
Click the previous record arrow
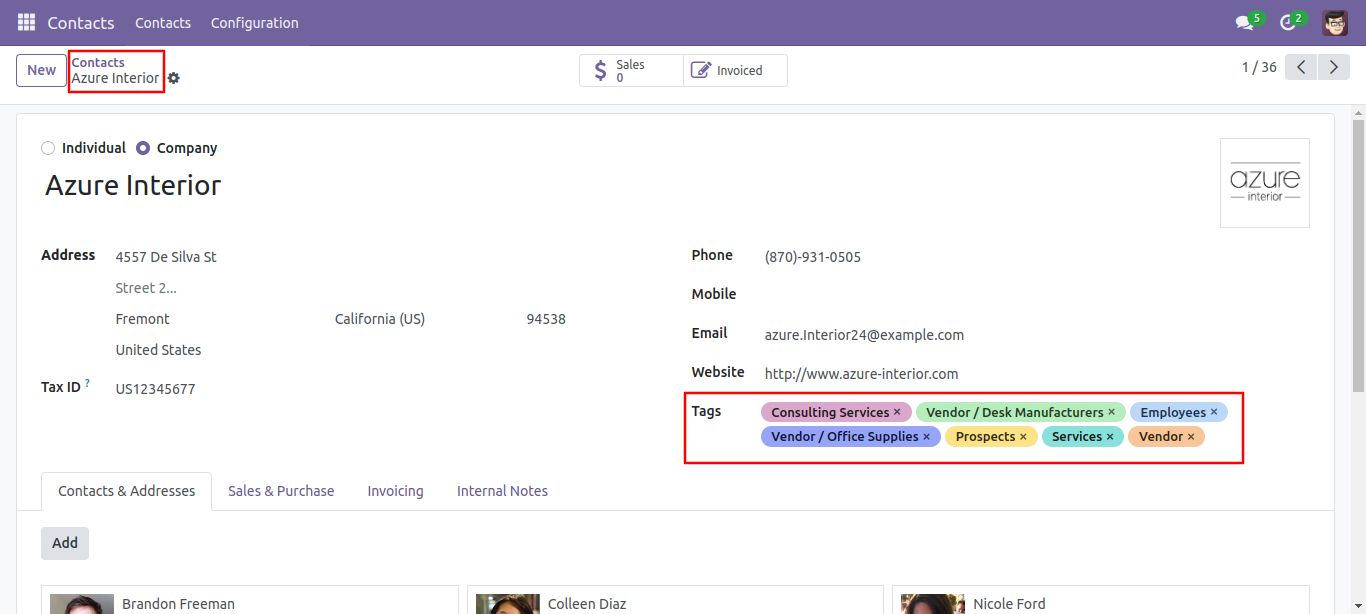pos(1301,67)
